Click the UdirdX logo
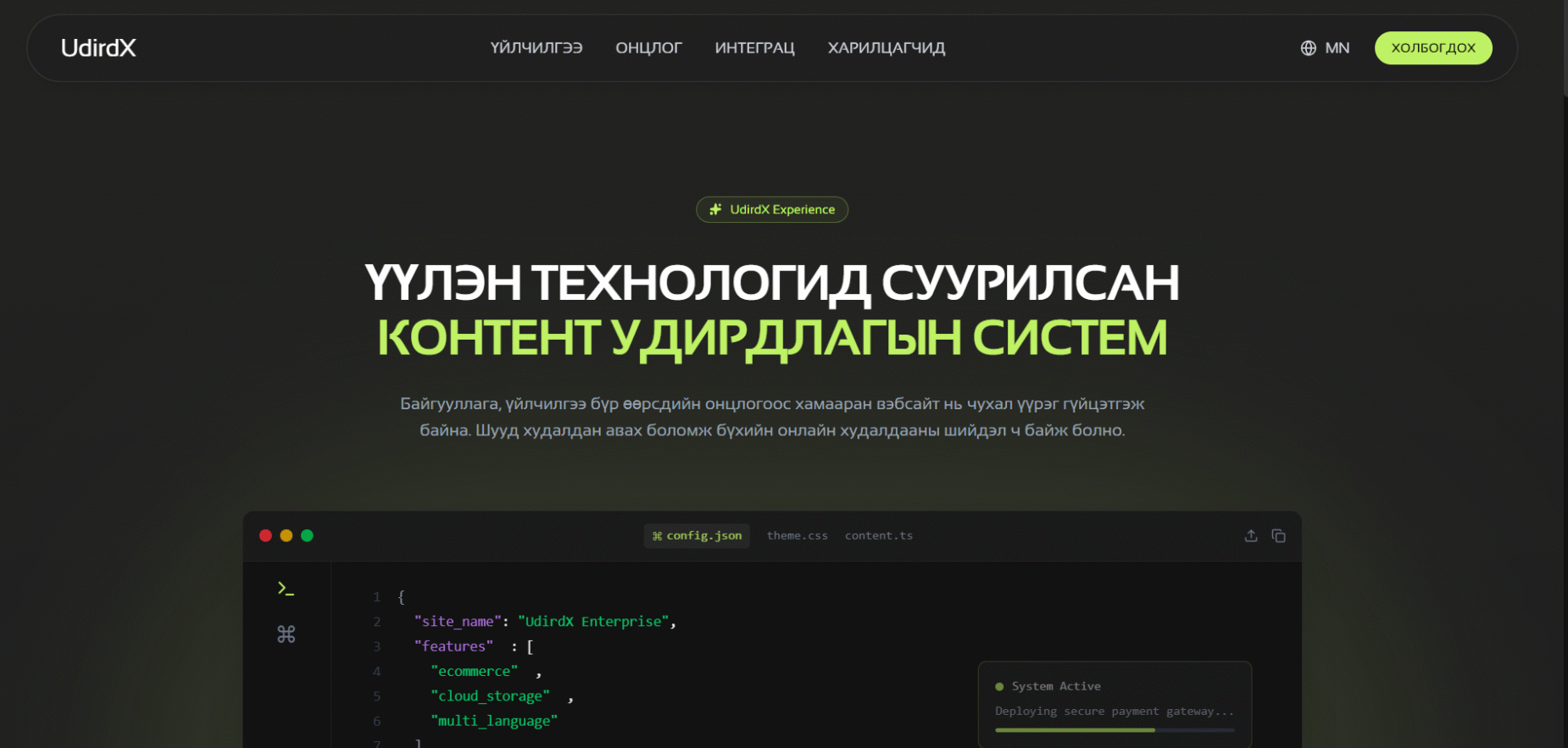Viewport: 1568px width, 748px height. [98, 48]
